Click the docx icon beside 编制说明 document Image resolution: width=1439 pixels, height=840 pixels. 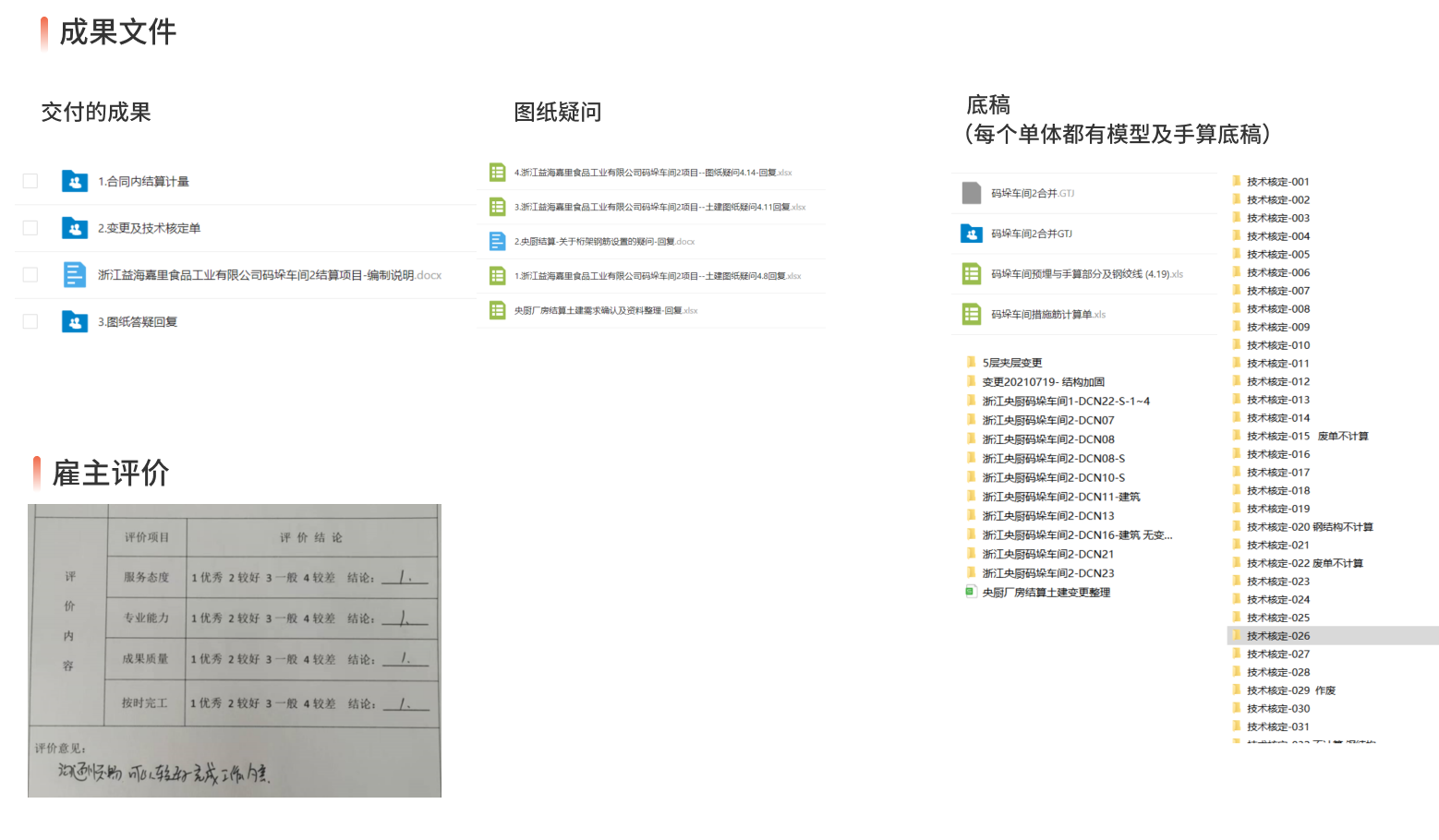click(x=74, y=275)
